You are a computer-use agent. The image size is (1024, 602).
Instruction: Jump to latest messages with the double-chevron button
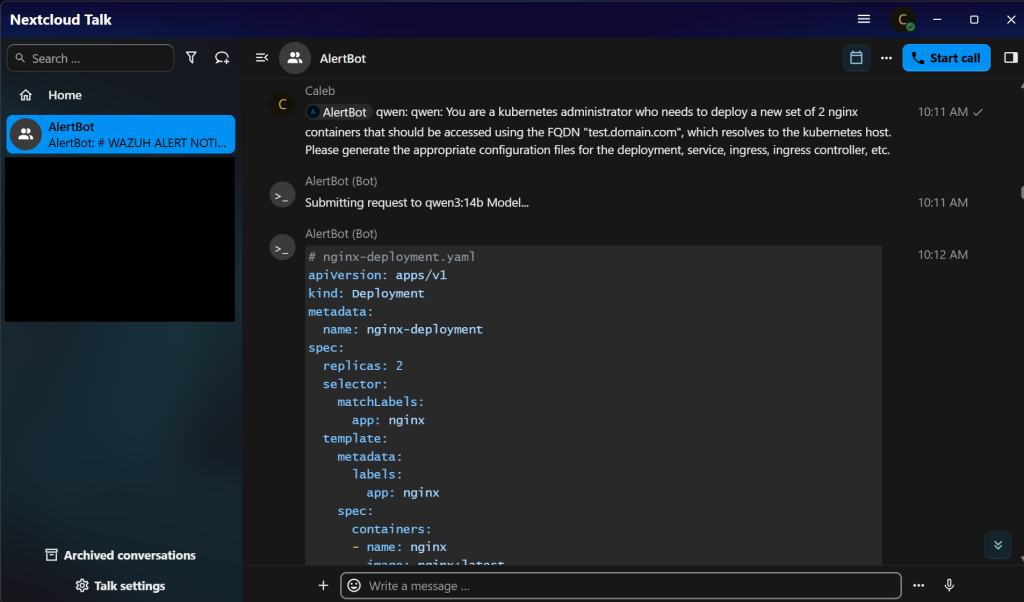tap(997, 545)
